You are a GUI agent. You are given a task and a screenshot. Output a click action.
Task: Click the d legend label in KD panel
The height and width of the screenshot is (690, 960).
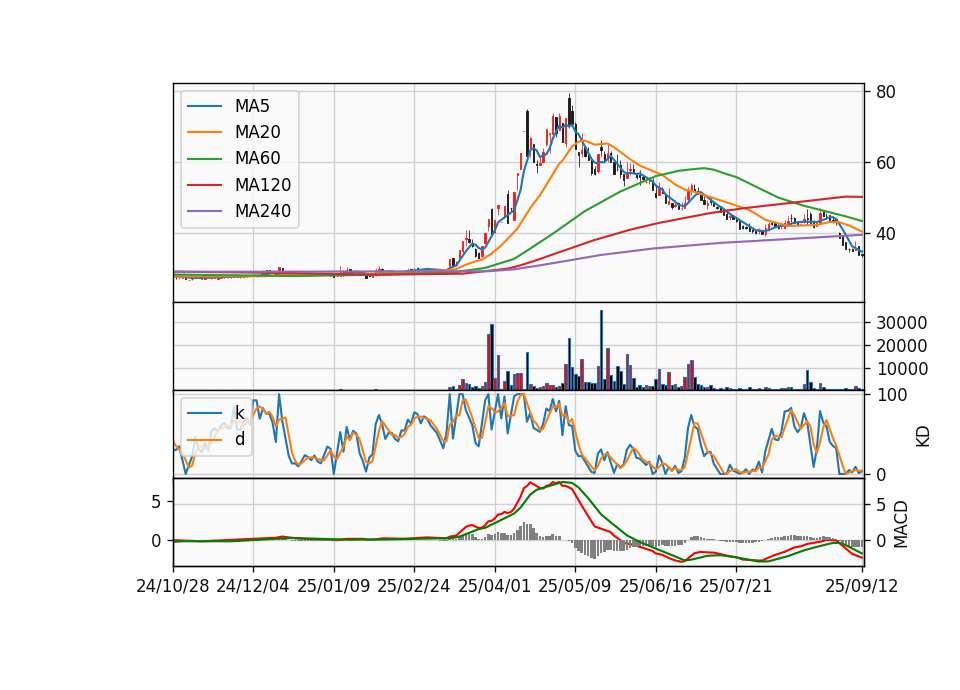point(240,440)
